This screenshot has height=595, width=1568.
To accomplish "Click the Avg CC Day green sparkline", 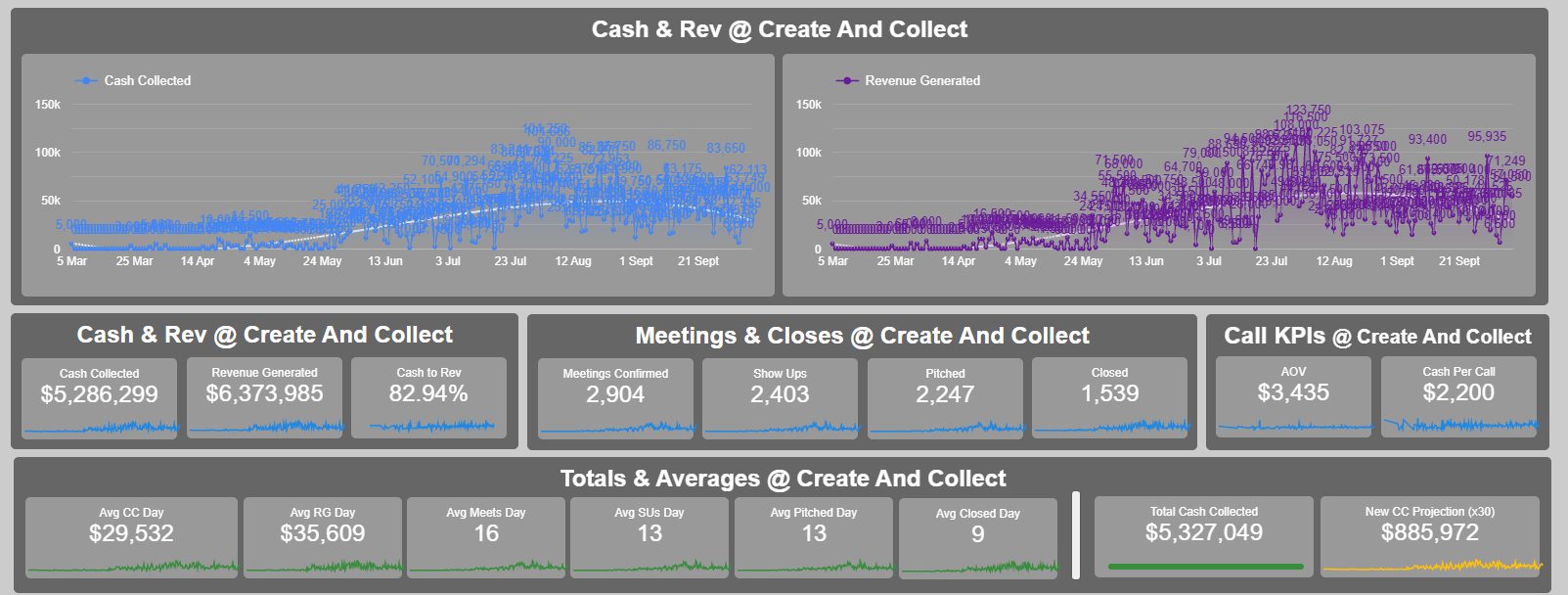I will (x=132, y=567).
